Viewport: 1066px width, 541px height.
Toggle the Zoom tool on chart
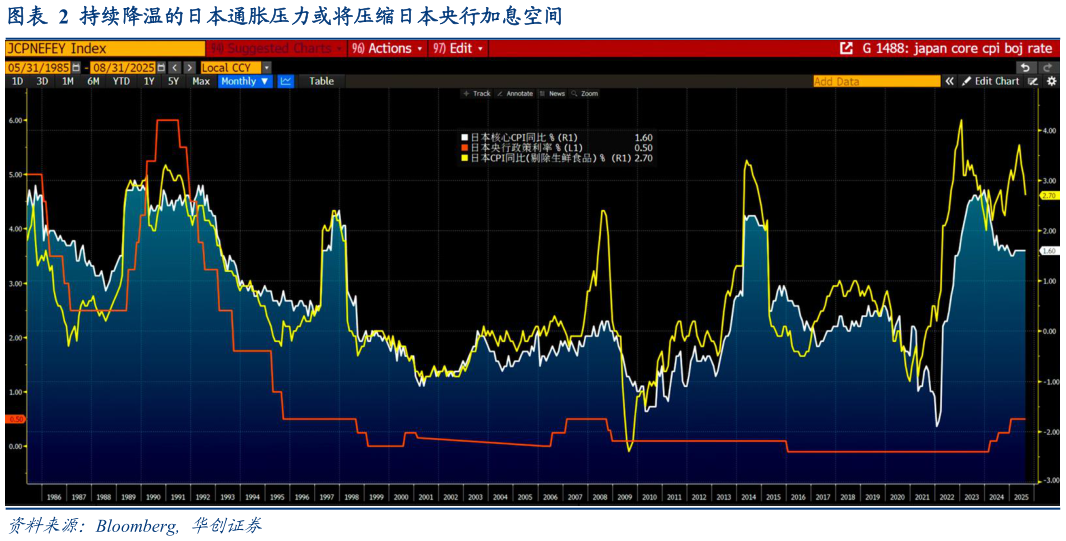click(x=585, y=93)
